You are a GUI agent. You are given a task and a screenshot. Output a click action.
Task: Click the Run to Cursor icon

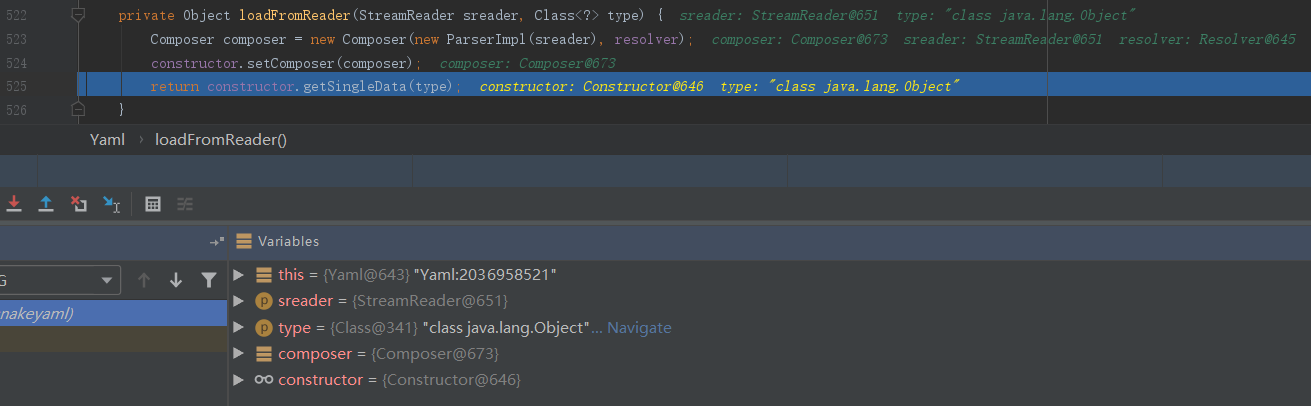(111, 204)
